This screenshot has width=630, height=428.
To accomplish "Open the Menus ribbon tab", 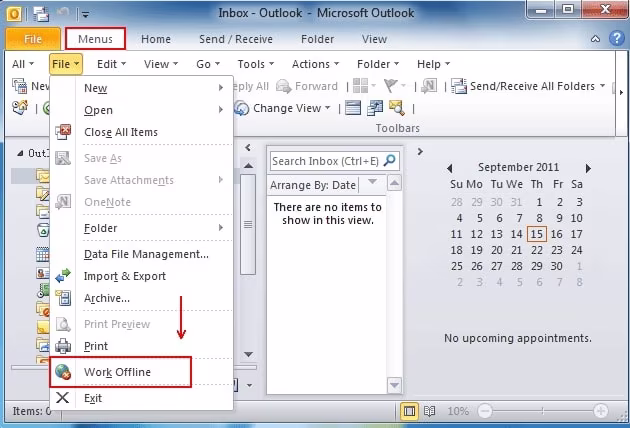I will pyautogui.click(x=95, y=39).
